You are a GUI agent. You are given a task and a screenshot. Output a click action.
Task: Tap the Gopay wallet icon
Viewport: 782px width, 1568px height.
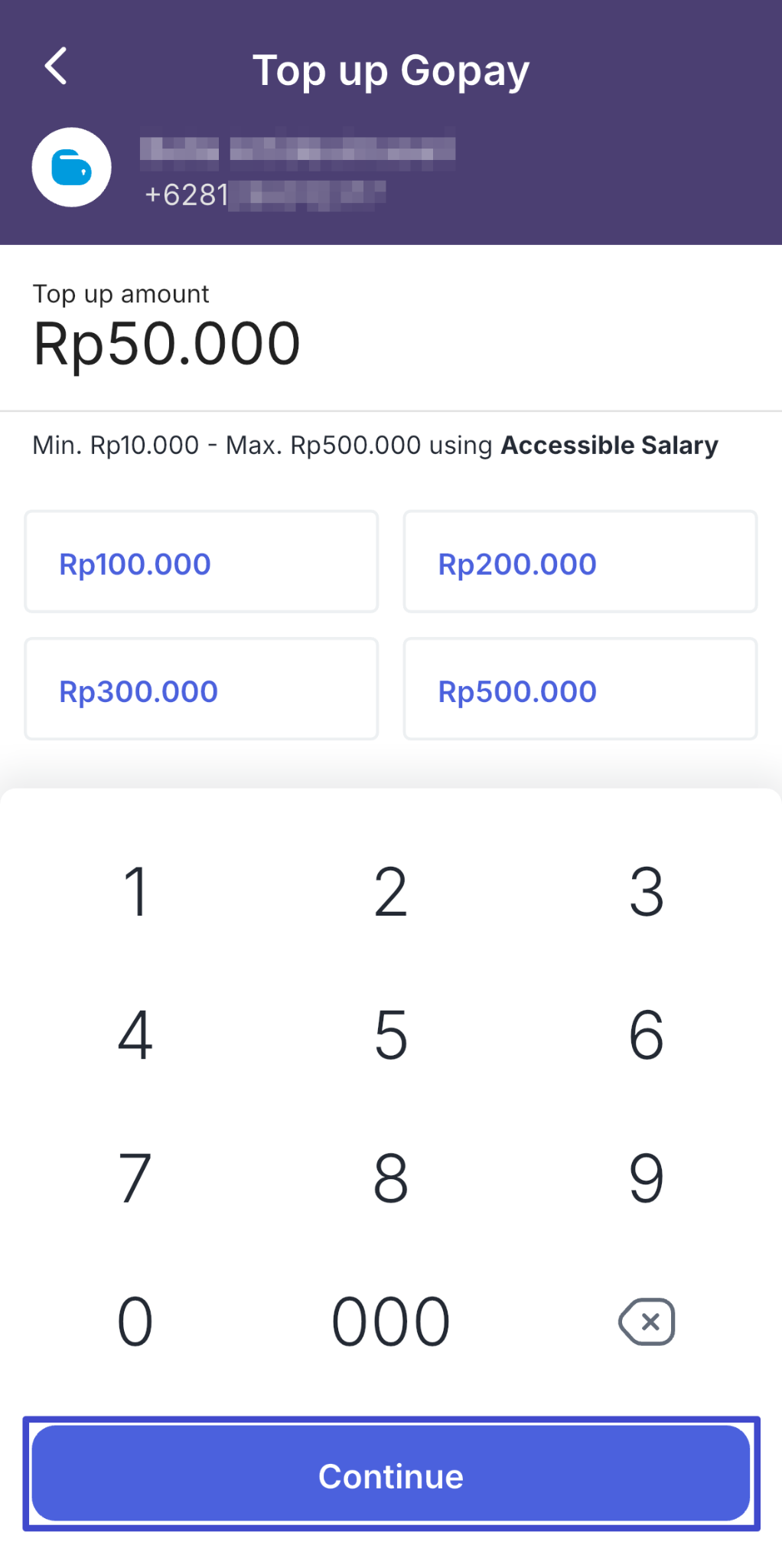click(71, 168)
